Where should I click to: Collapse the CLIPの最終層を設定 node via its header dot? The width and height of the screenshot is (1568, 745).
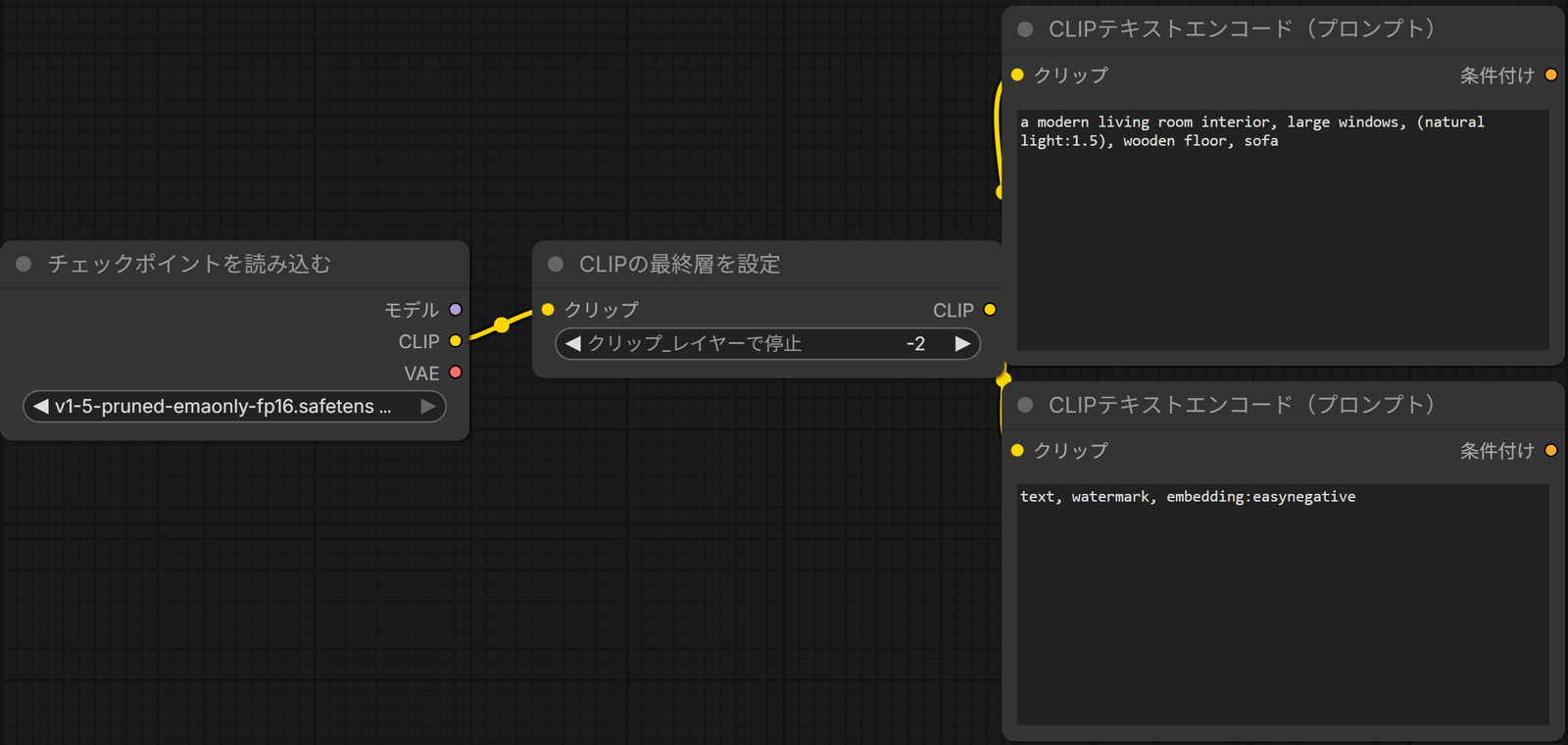click(556, 264)
